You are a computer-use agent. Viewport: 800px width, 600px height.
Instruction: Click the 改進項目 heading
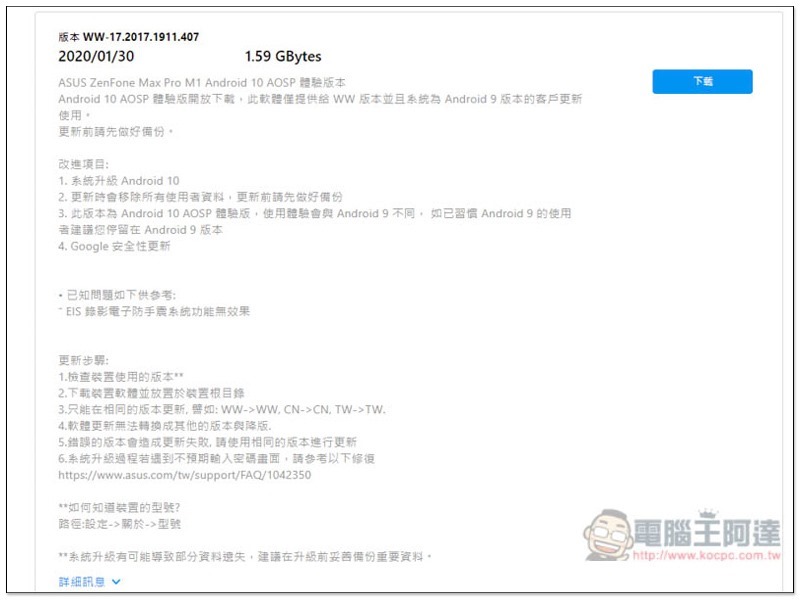click(84, 164)
